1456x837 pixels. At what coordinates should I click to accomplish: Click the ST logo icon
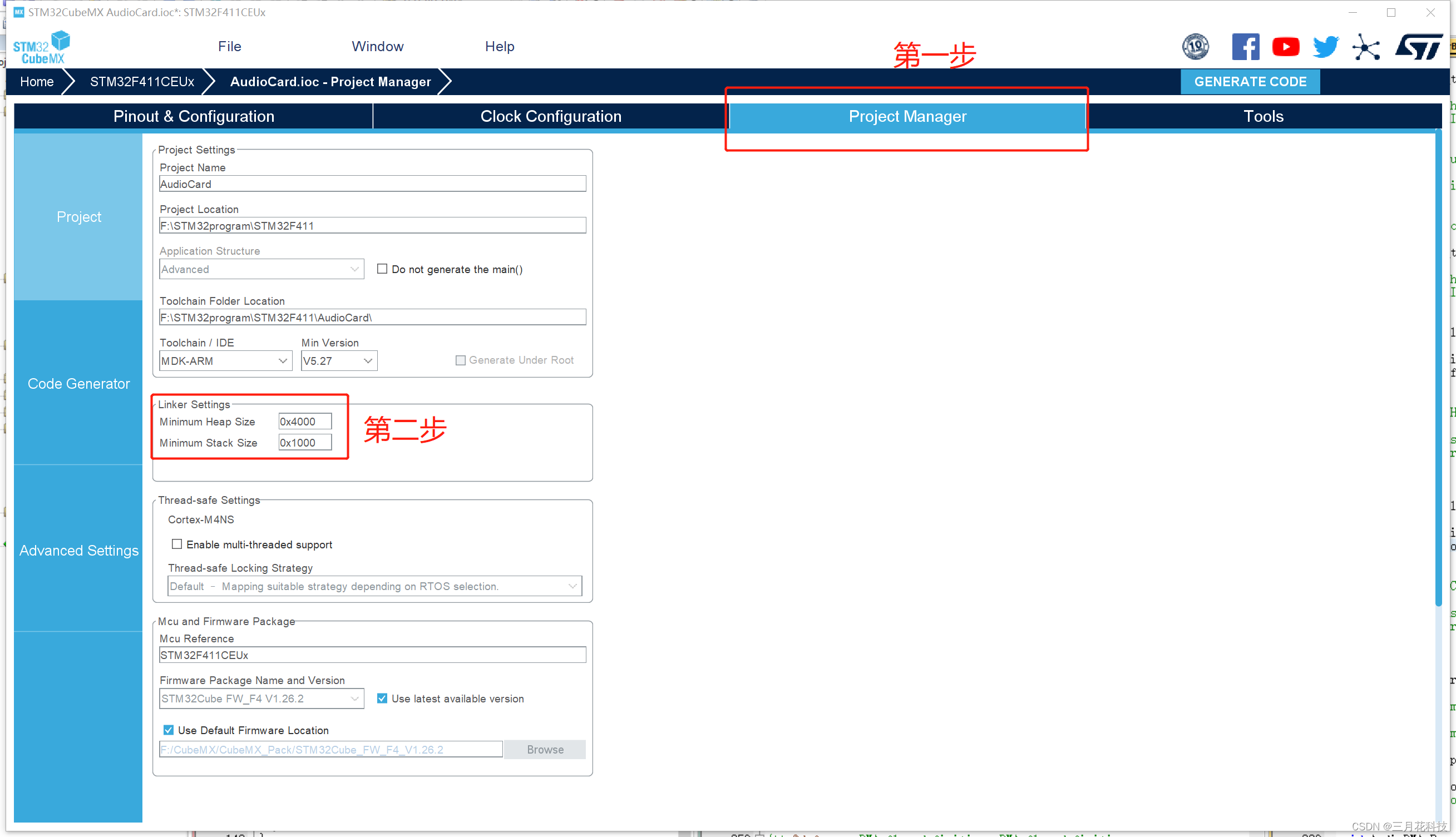click(1418, 47)
